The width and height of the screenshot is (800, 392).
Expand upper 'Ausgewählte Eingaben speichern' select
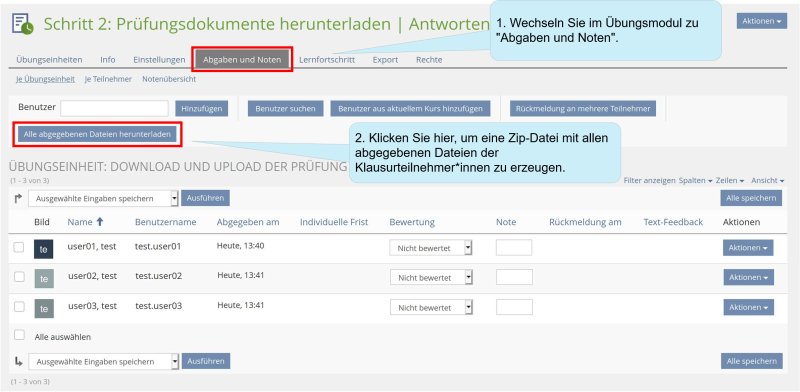103,199
